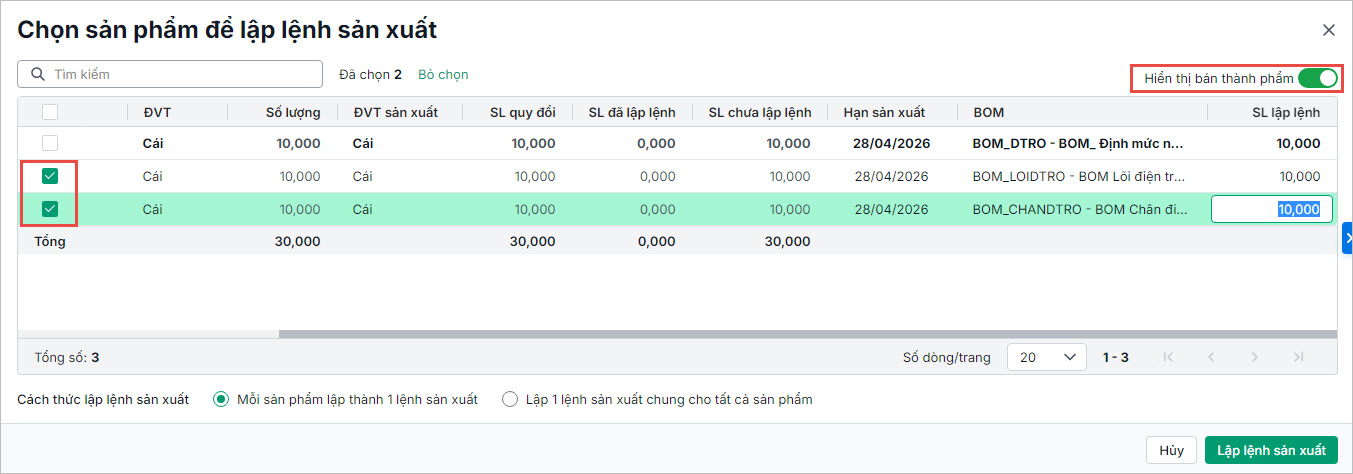1353x474 pixels.
Task: Check the select-all header checkbox
Action: (50, 112)
